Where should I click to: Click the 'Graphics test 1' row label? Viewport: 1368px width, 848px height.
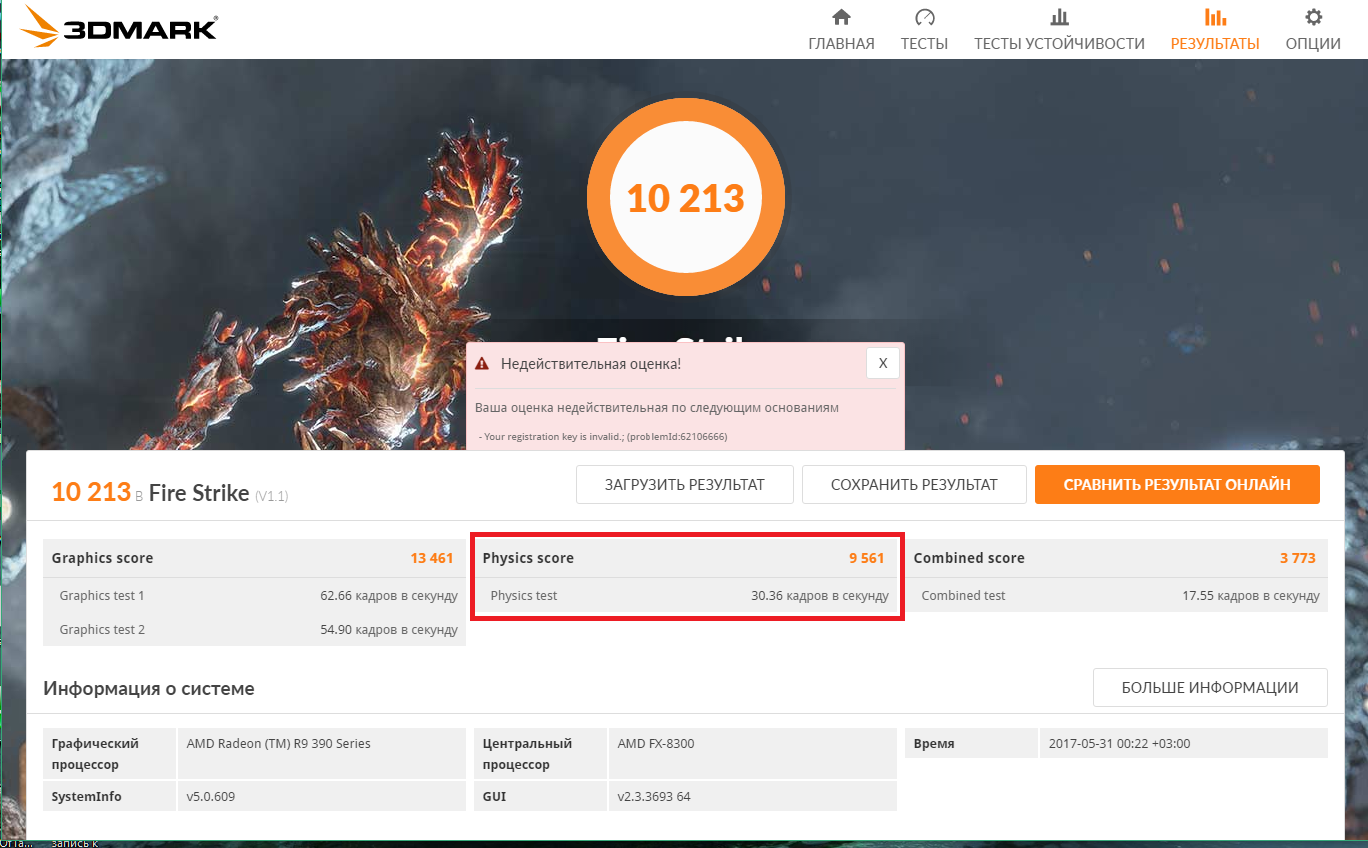click(x=102, y=596)
